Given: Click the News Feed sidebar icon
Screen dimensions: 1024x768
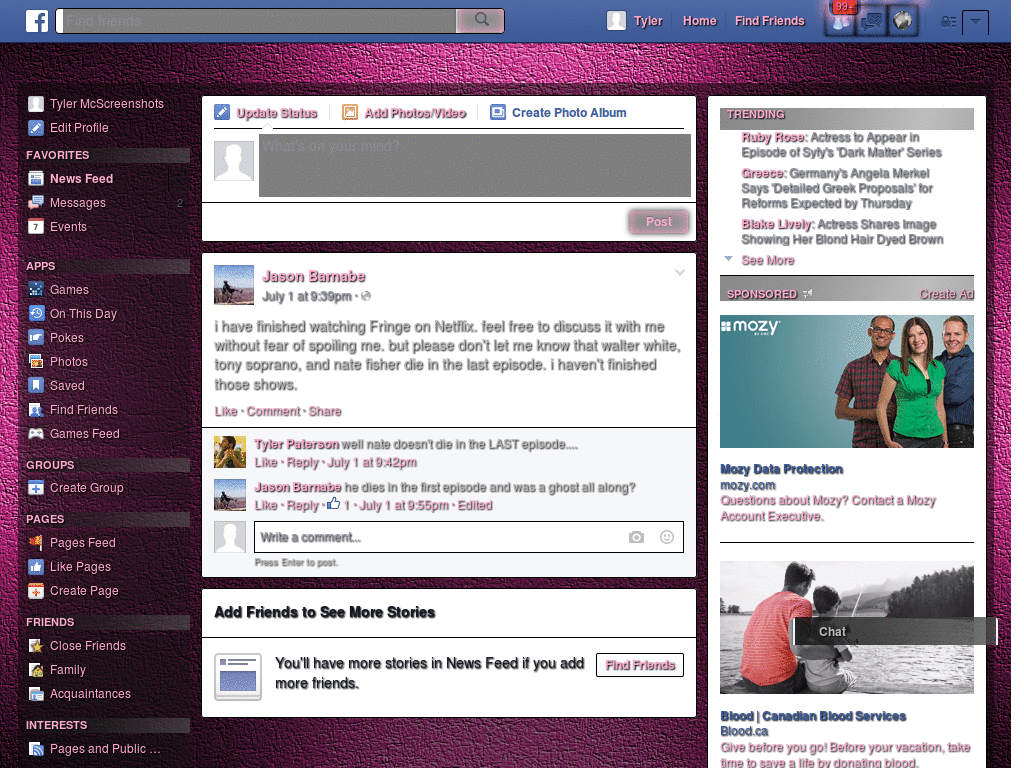Looking at the screenshot, I should (x=36, y=178).
